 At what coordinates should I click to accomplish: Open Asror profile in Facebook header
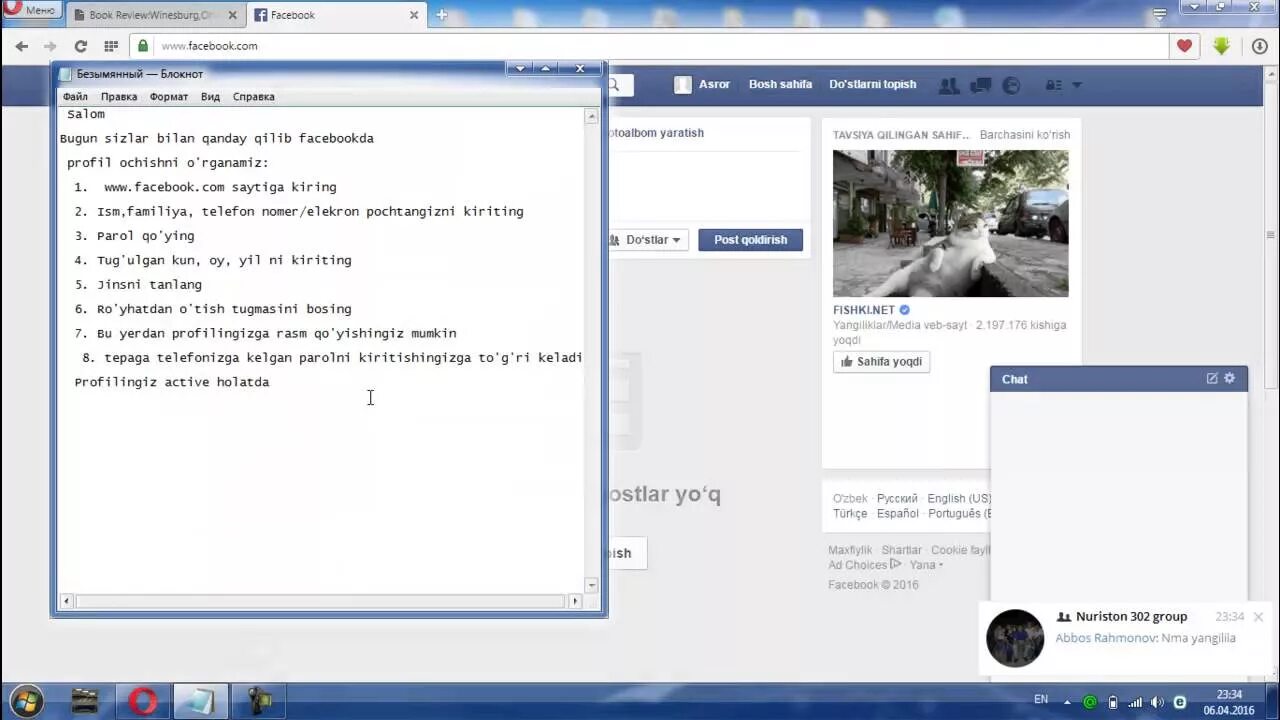[703, 85]
